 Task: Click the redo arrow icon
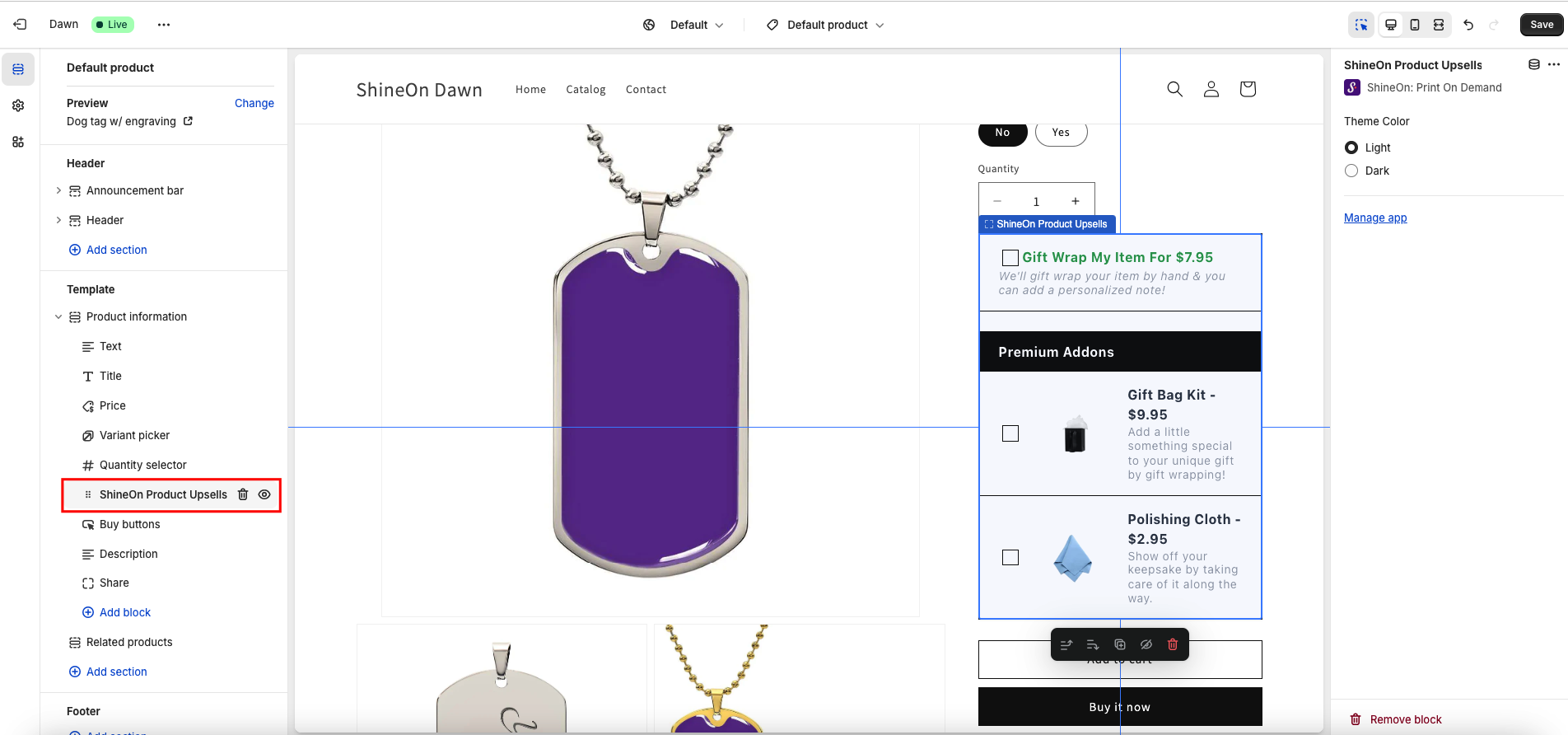tap(1494, 25)
